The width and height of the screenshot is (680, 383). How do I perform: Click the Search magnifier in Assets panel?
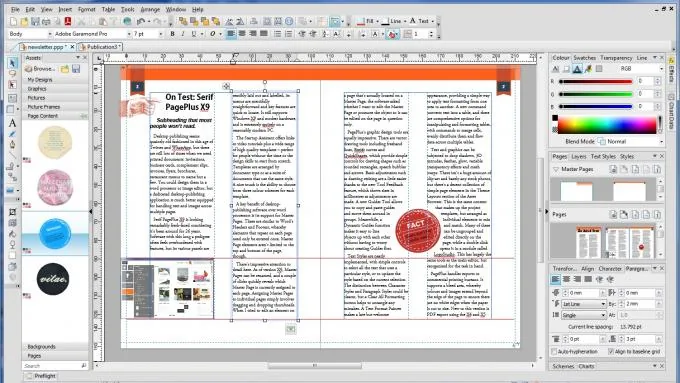click(84, 366)
